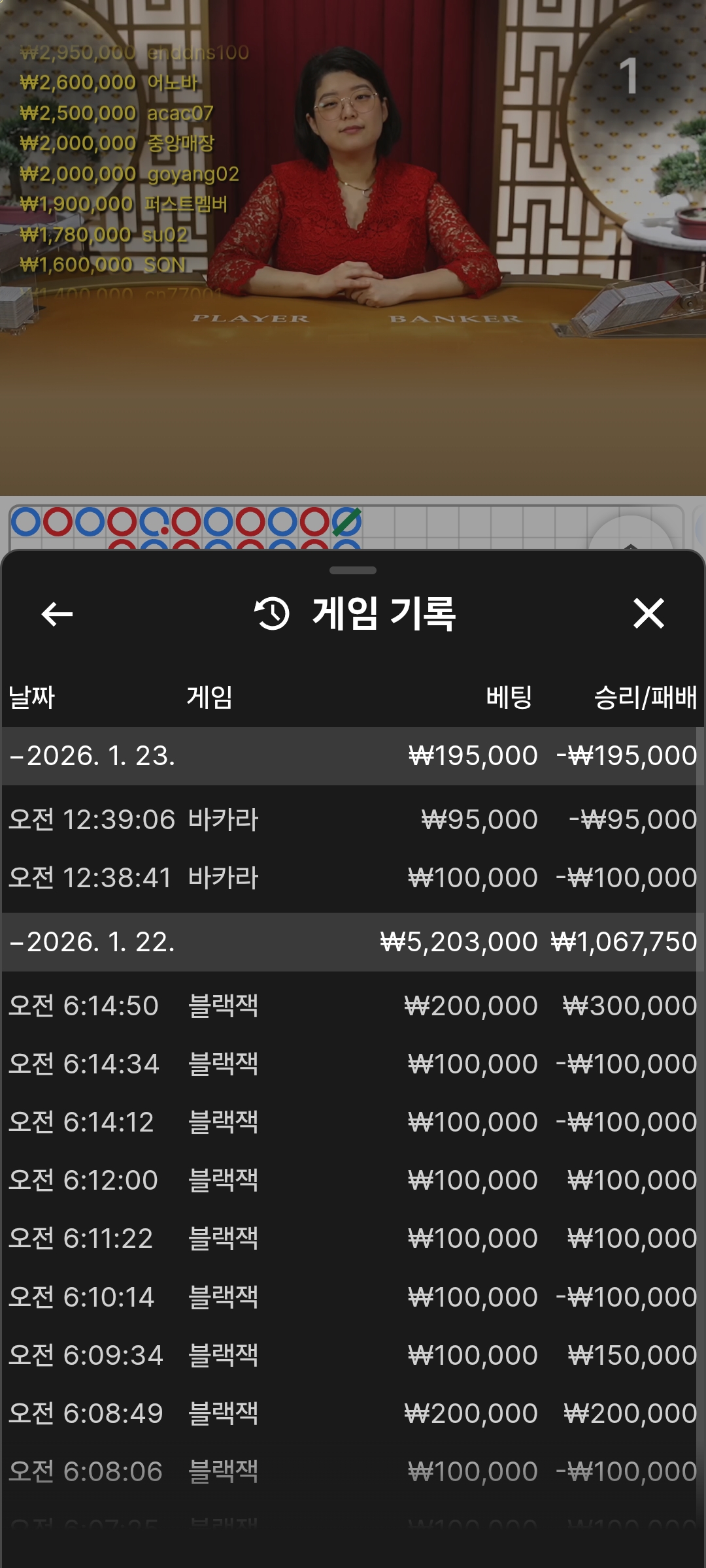Collapse the 2026. 1. 22. date group
Screen dimensions: 706x1568
pos(92,942)
